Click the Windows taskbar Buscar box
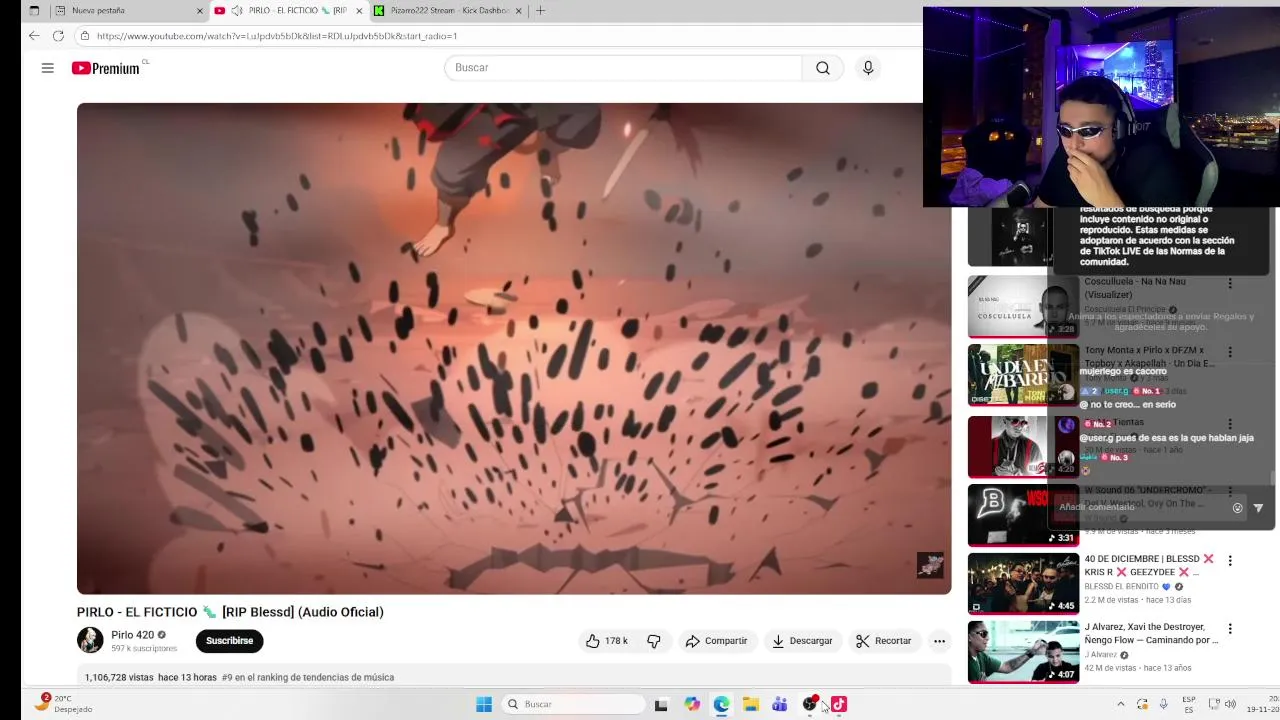The height and width of the screenshot is (720, 1280). tap(573, 704)
